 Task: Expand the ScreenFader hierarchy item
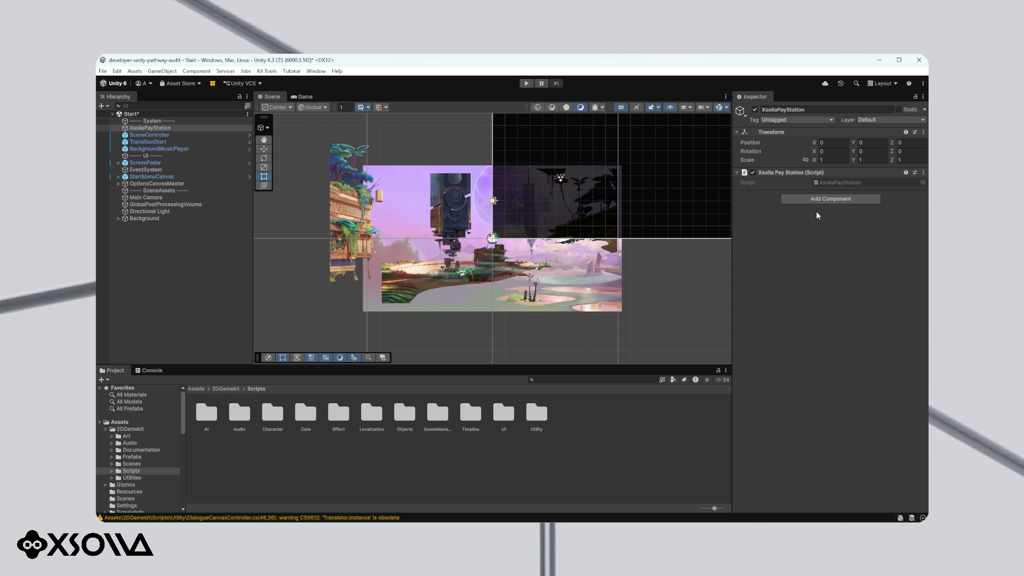pyautogui.click(x=118, y=163)
